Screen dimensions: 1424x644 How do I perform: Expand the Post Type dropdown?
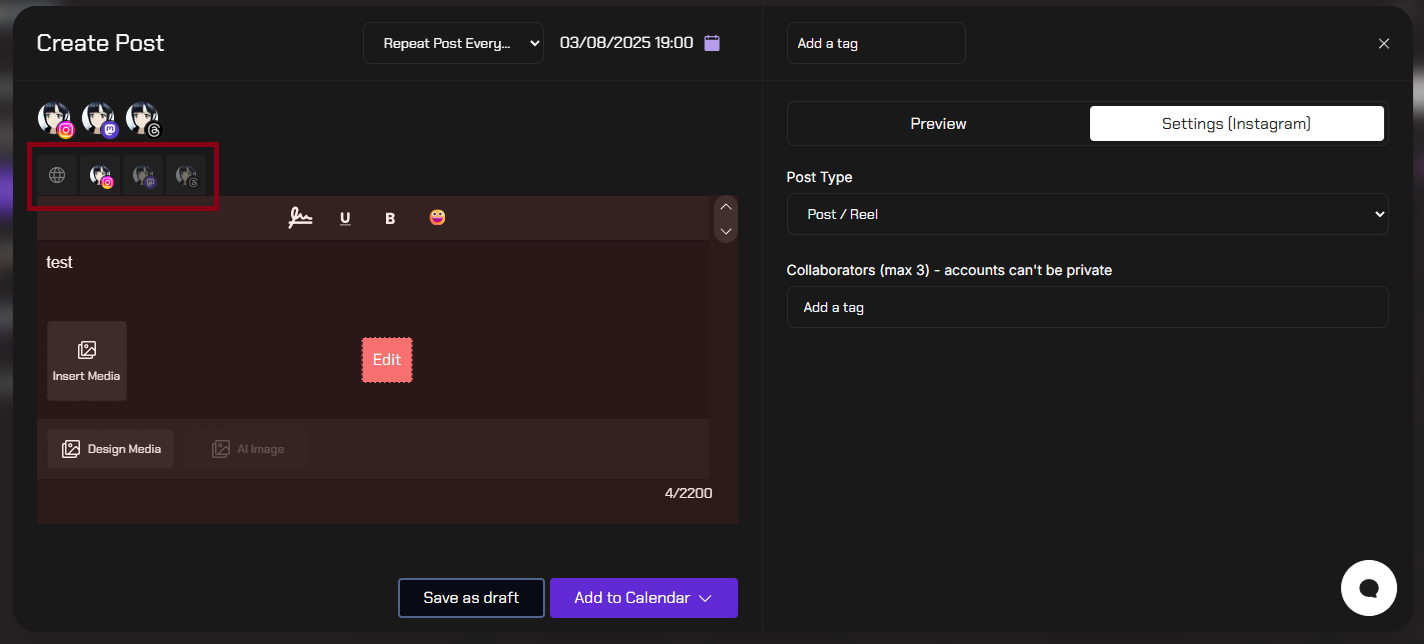tap(1087, 214)
